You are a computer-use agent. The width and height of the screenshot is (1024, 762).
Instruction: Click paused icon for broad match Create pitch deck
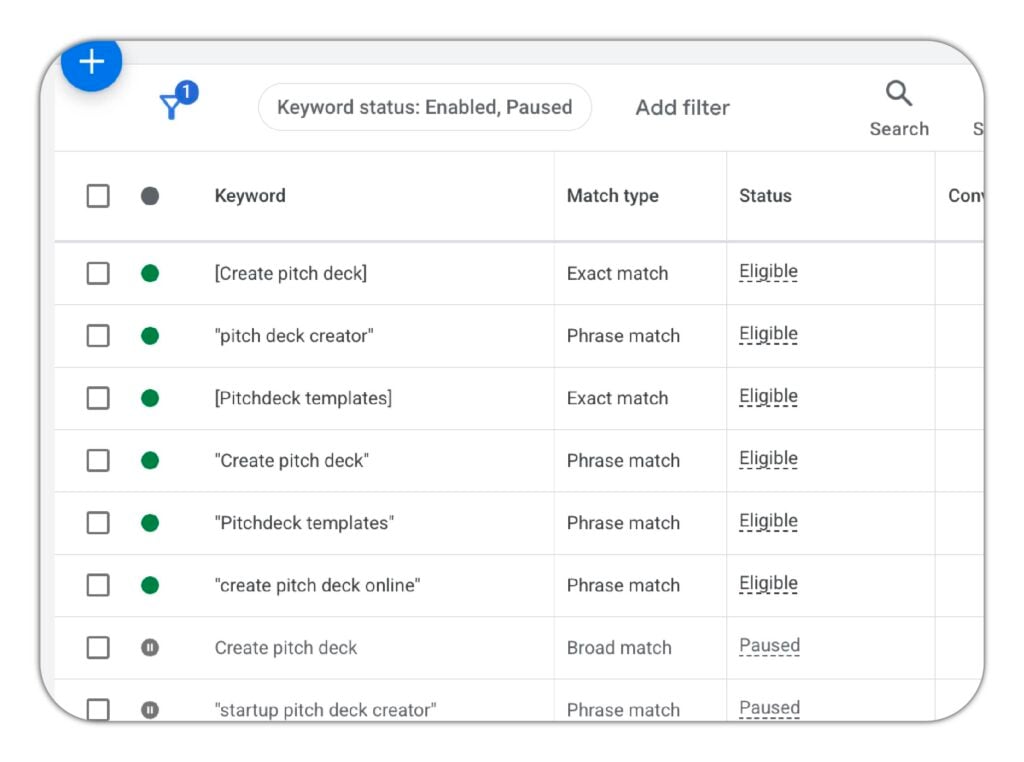click(150, 648)
